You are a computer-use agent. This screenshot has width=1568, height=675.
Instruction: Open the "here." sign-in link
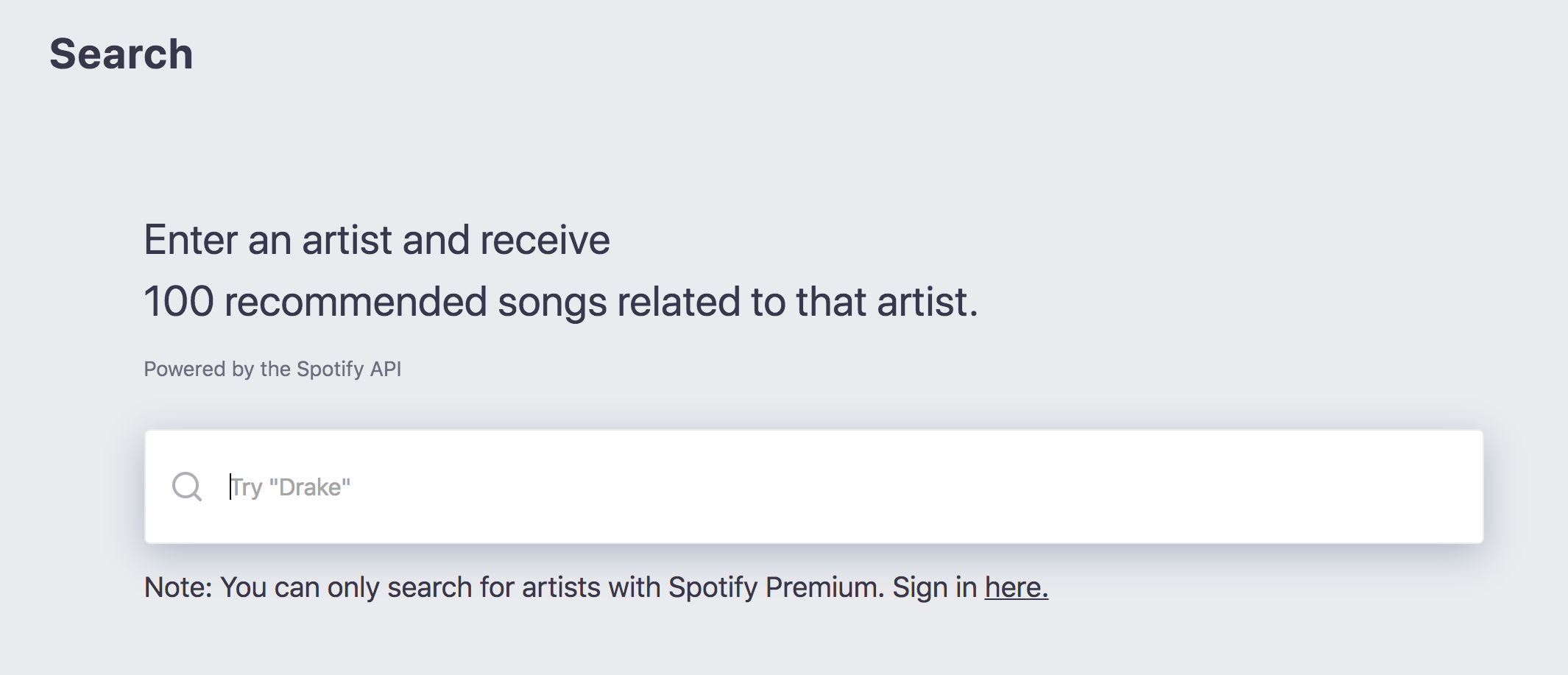(x=1016, y=587)
